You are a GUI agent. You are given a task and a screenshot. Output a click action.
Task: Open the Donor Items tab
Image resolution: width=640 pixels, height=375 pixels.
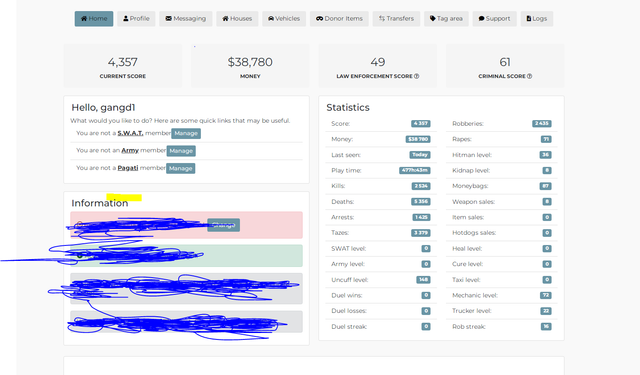coord(339,19)
